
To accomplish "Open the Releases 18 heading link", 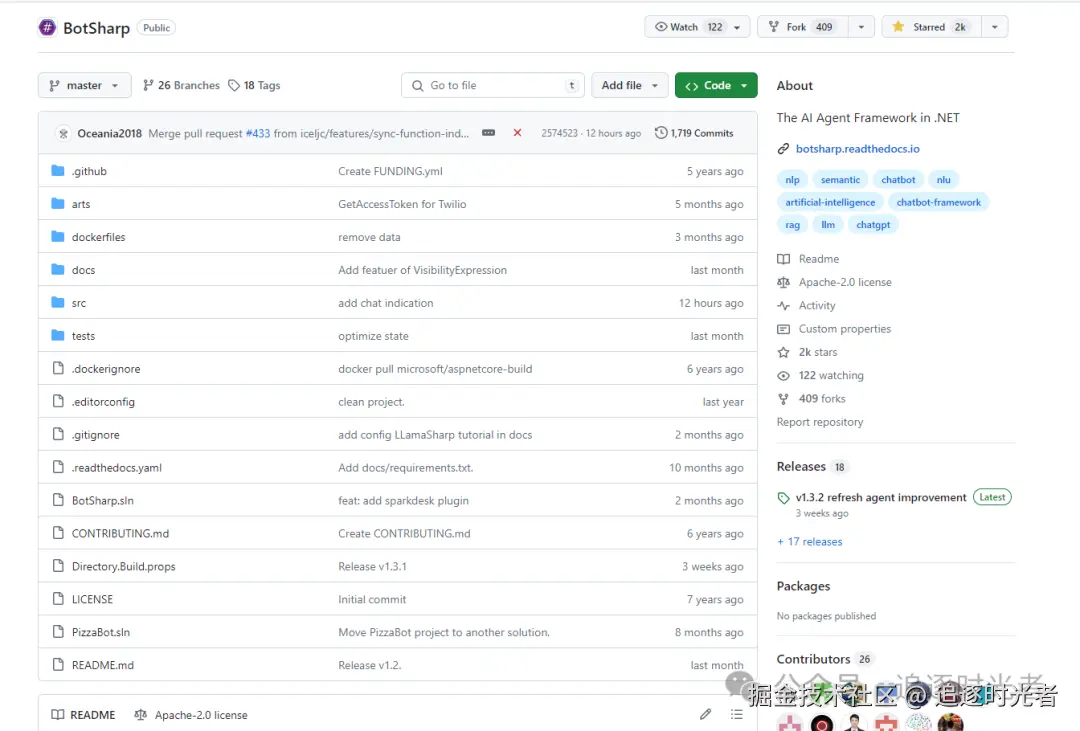I will tap(811, 466).
